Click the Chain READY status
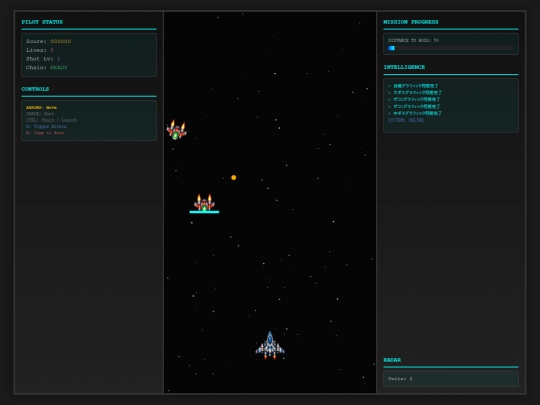 coord(59,68)
